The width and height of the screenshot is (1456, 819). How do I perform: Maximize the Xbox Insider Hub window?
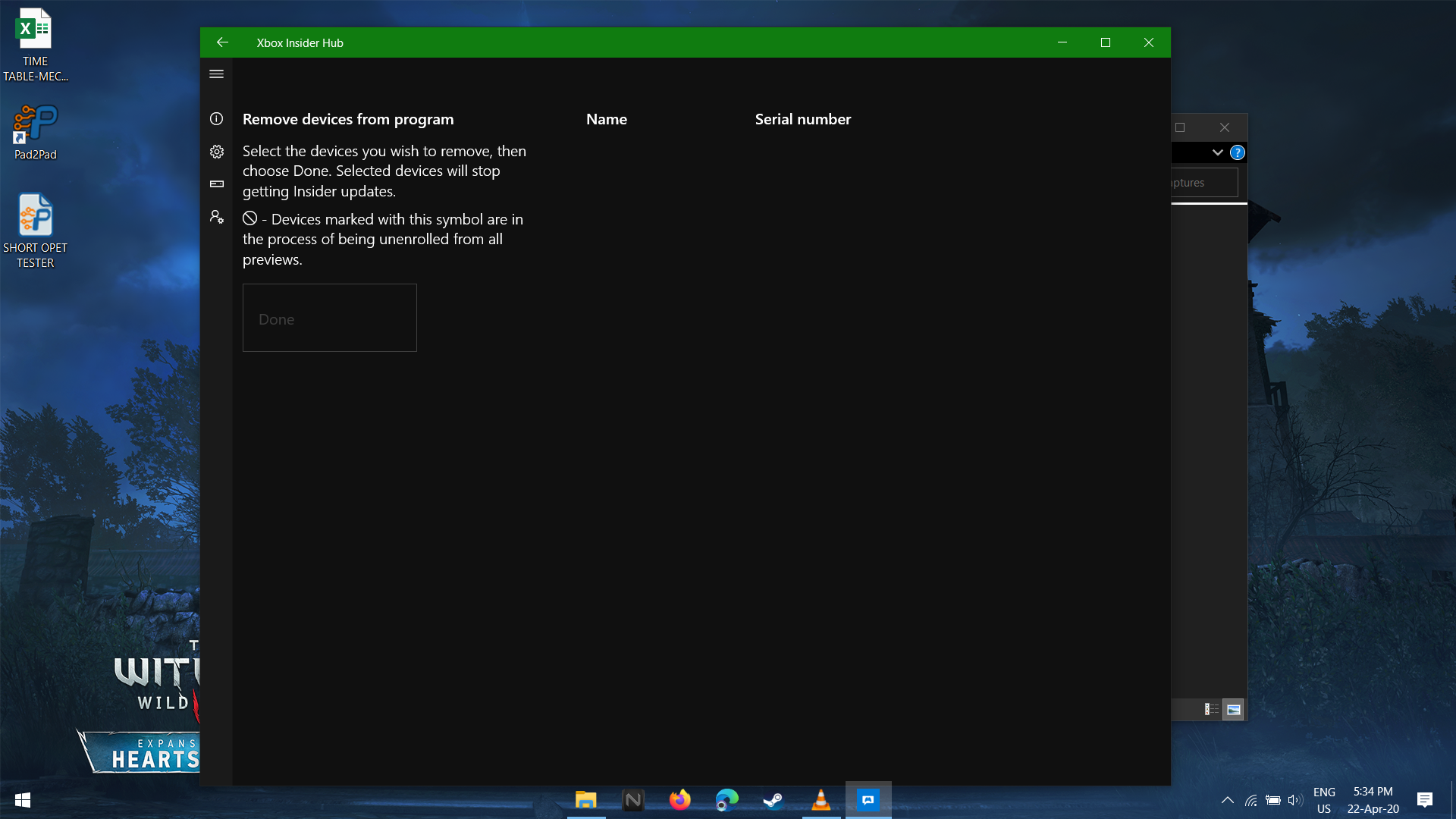pyautogui.click(x=1106, y=42)
